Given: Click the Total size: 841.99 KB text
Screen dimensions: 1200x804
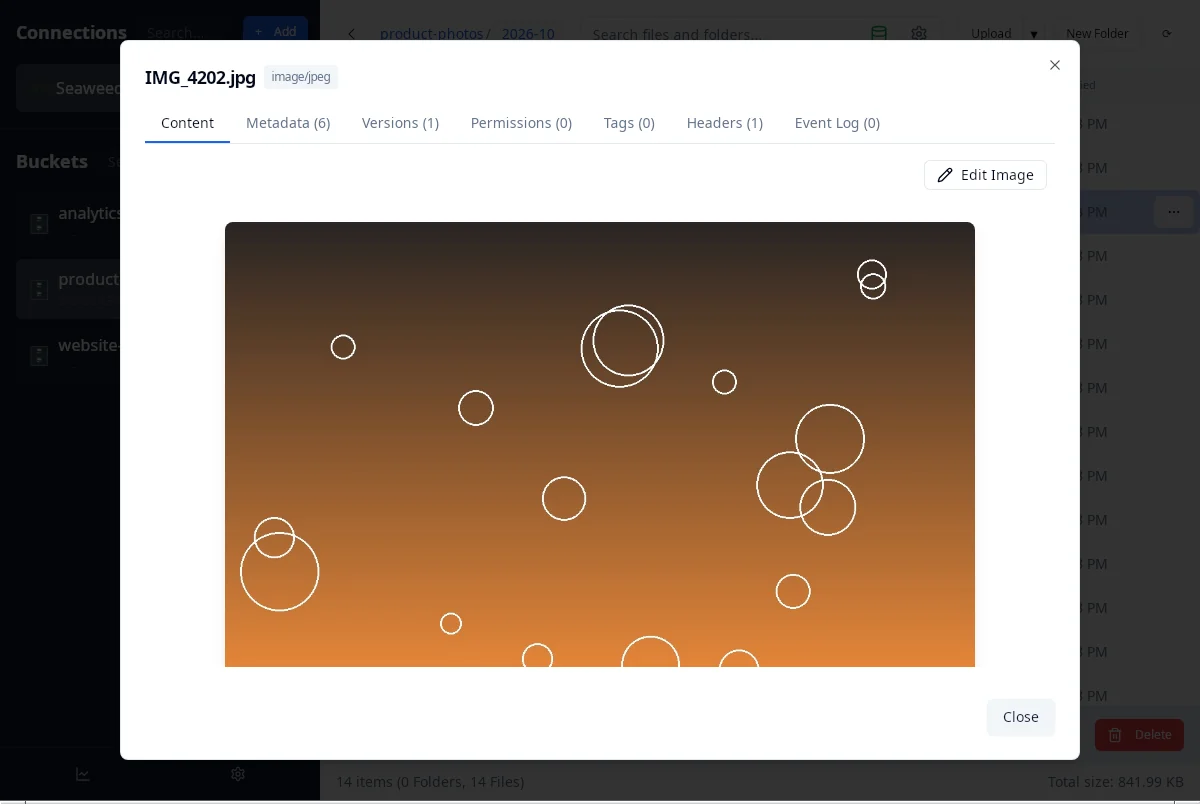Looking at the screenshot, I should tap(1116, 782).
